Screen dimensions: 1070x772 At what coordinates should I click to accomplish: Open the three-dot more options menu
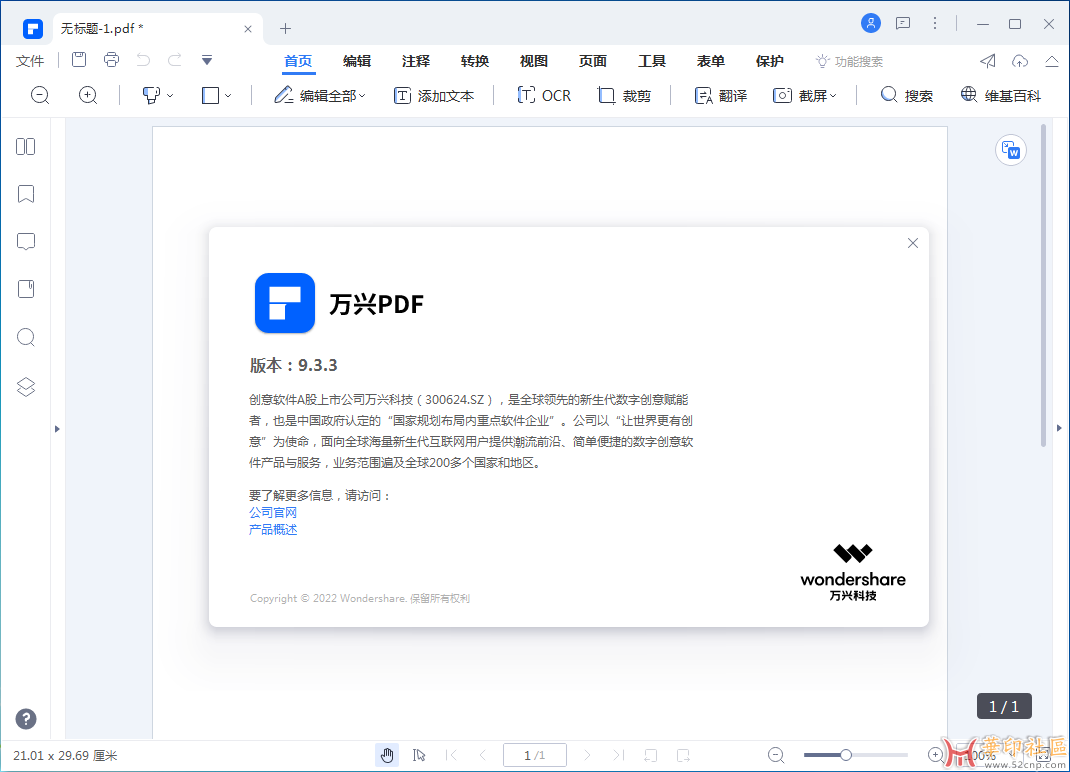point(935,23)
